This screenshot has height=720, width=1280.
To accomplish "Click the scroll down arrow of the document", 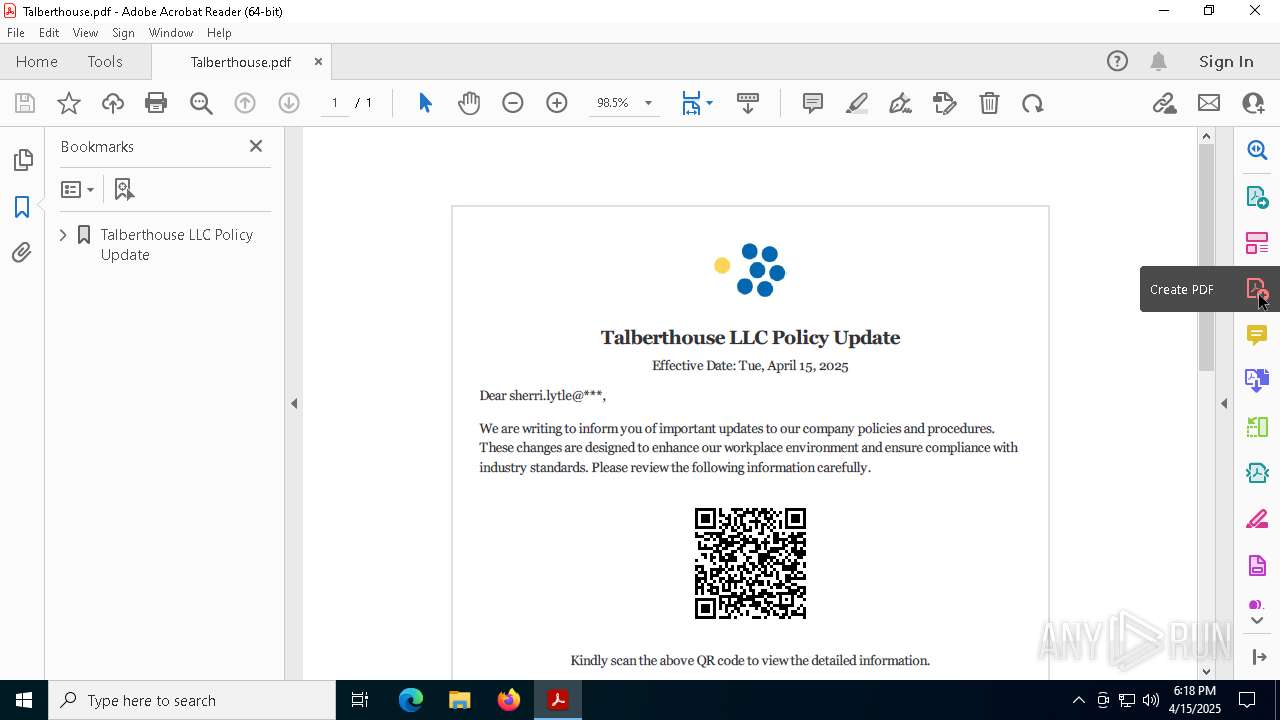I will pos(1206,671).
